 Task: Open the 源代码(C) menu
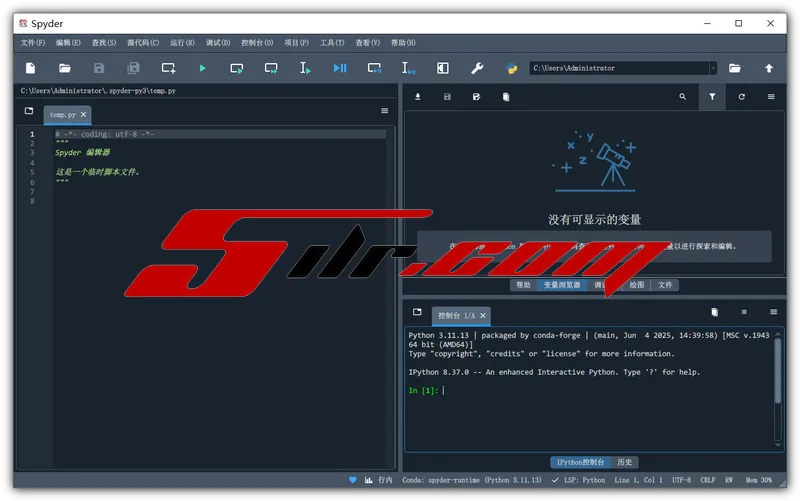143,43
